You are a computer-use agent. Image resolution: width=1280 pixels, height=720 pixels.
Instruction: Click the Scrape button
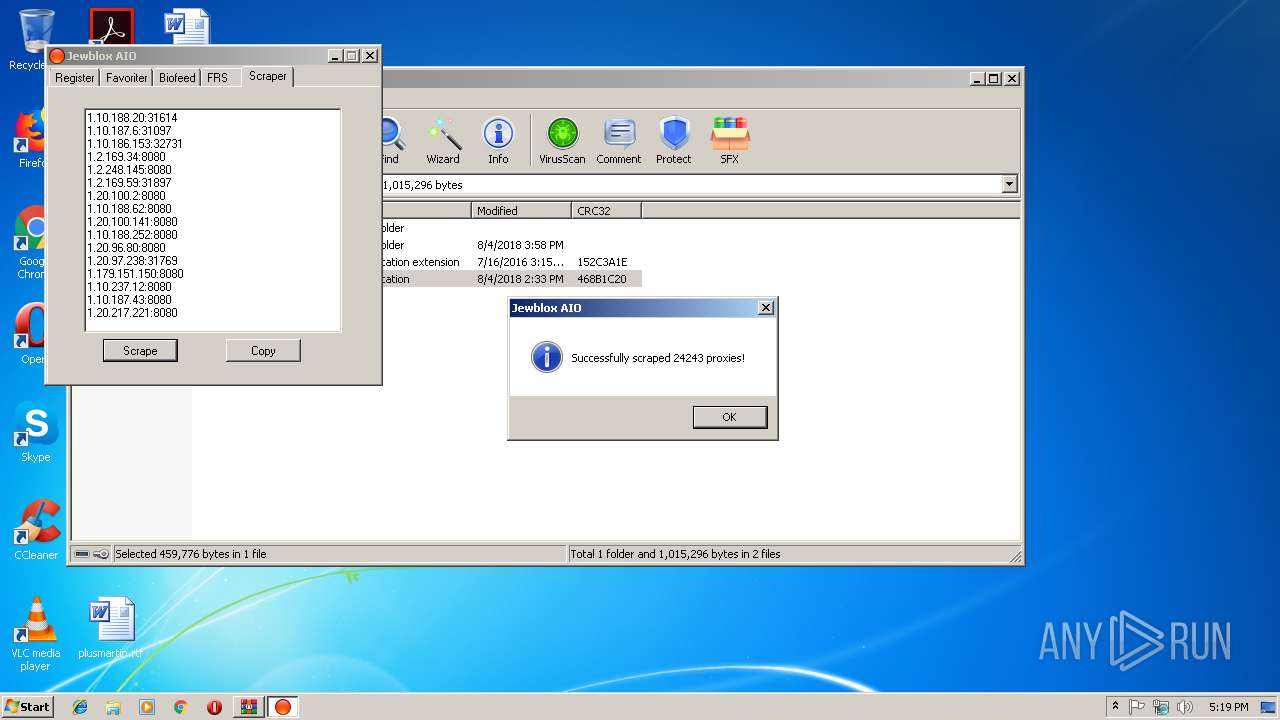140,350
